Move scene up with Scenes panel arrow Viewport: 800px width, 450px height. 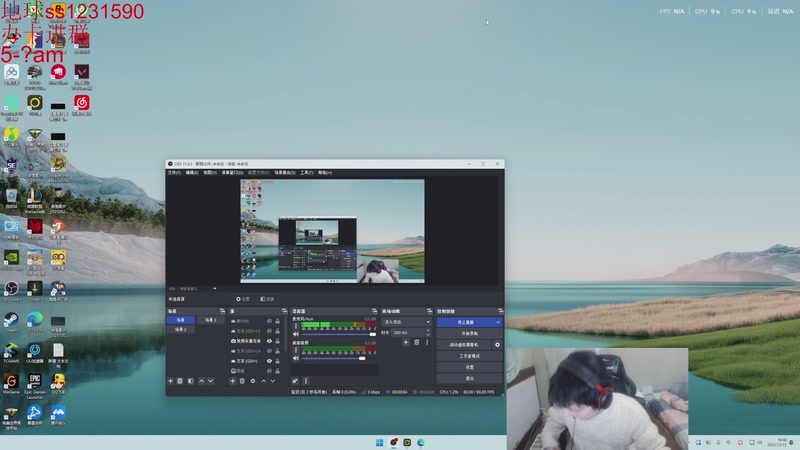tap(201, 381)
